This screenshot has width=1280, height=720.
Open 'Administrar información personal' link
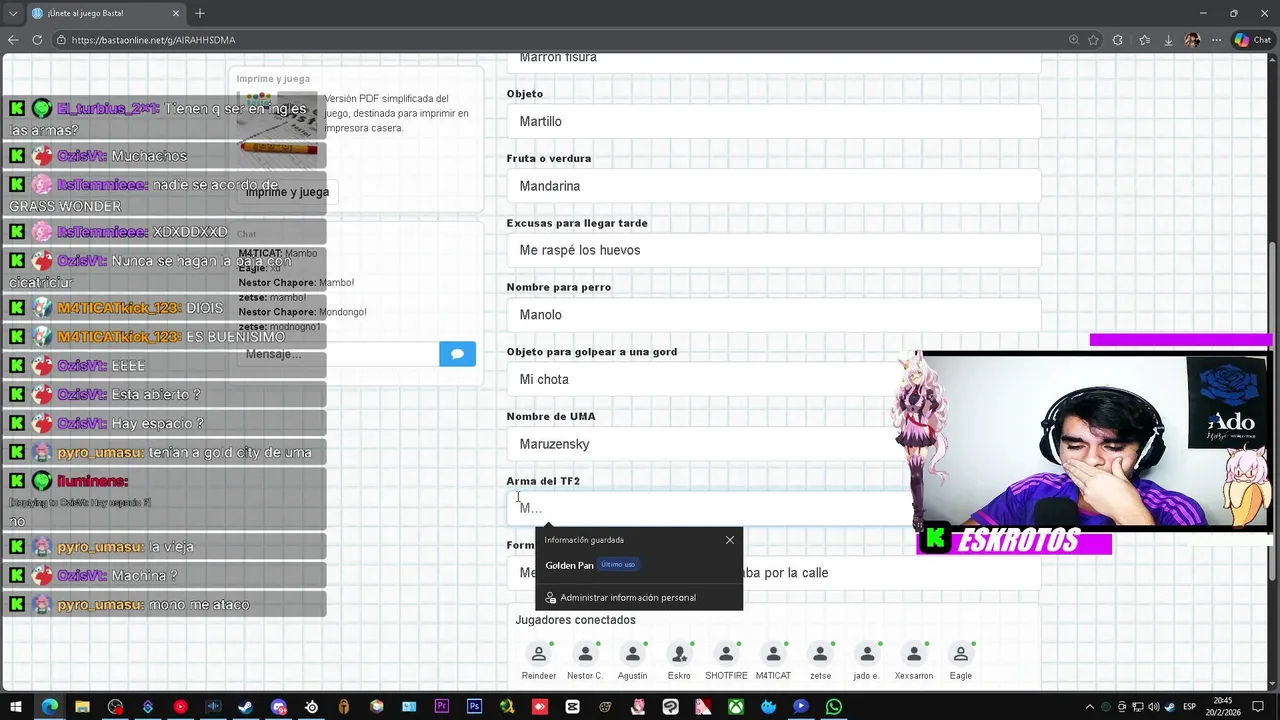coord(628,598)
